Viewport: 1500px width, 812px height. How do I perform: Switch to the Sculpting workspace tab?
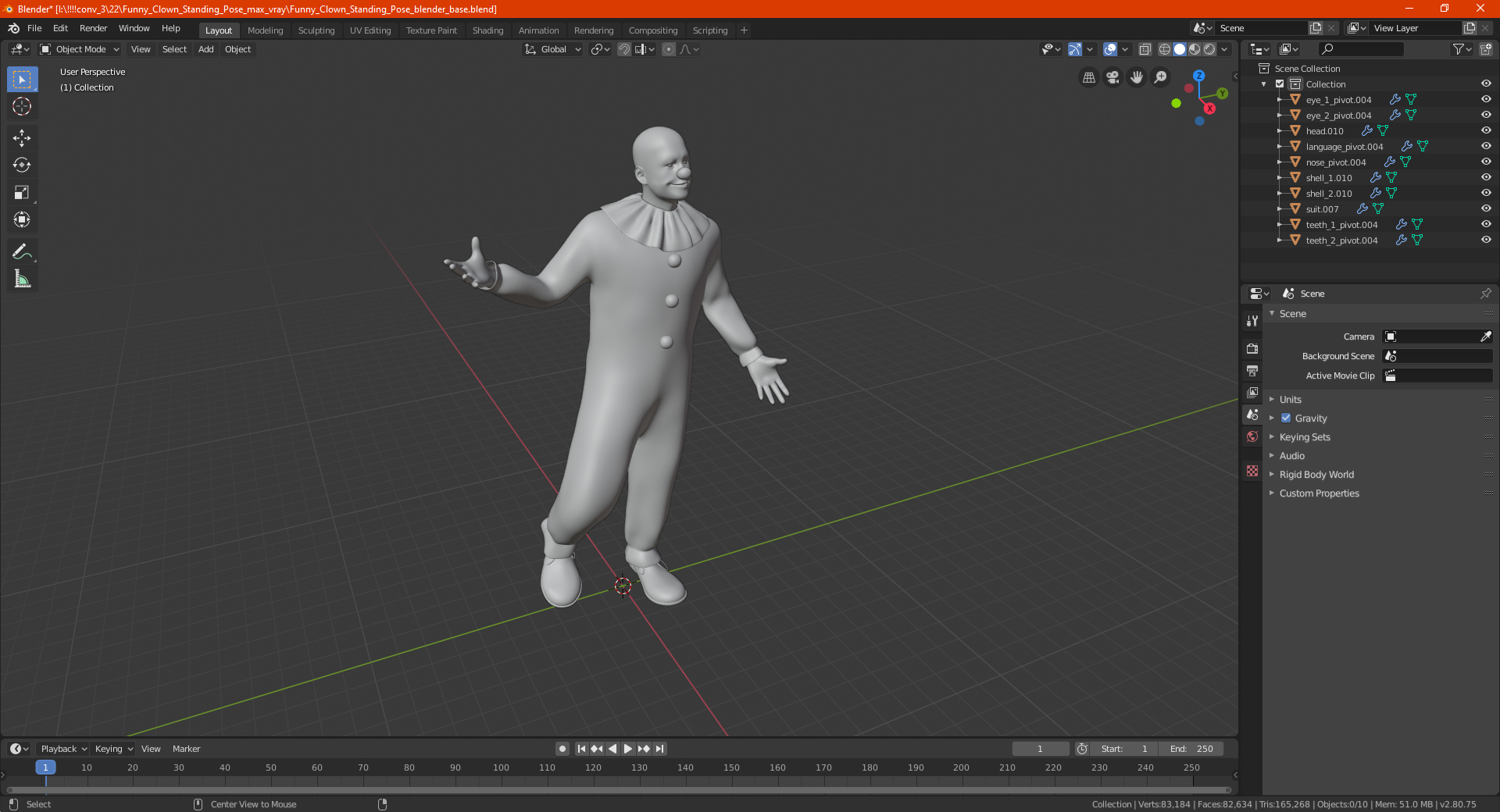tap(316, 30)
